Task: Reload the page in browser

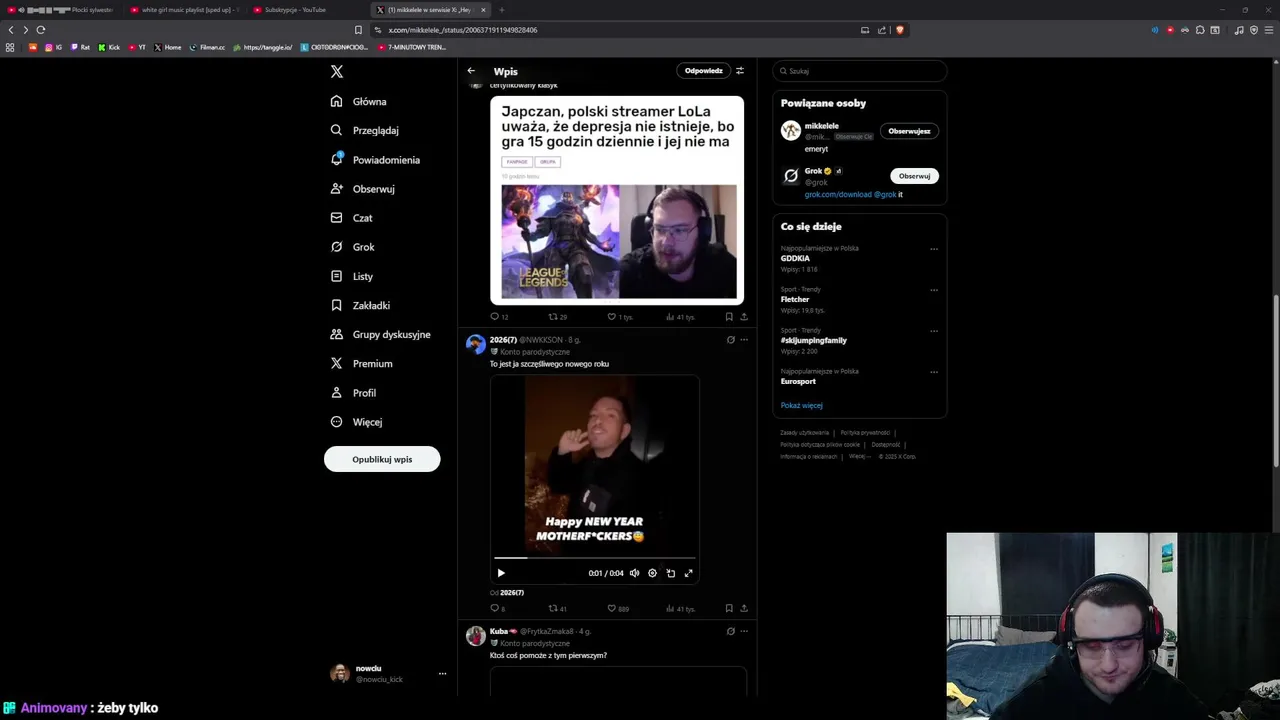Action: (41, 30)
